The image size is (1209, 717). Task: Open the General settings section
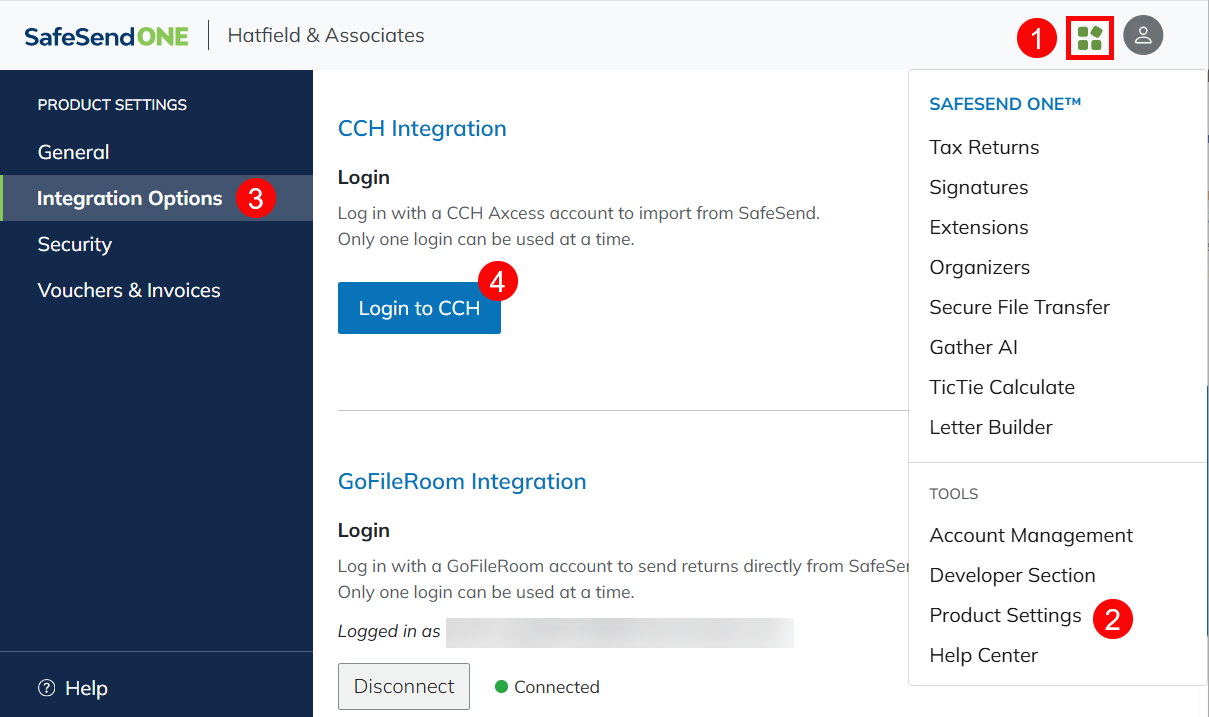(73, 152)
